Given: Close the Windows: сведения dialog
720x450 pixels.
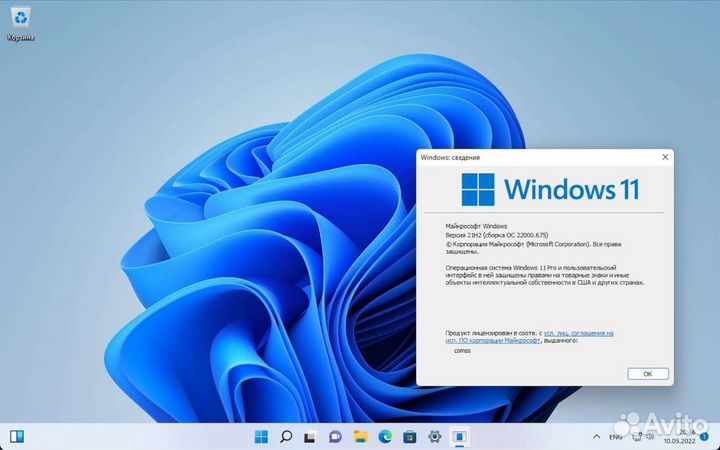Looking at the screenshot, I should [x=665, y=157].
